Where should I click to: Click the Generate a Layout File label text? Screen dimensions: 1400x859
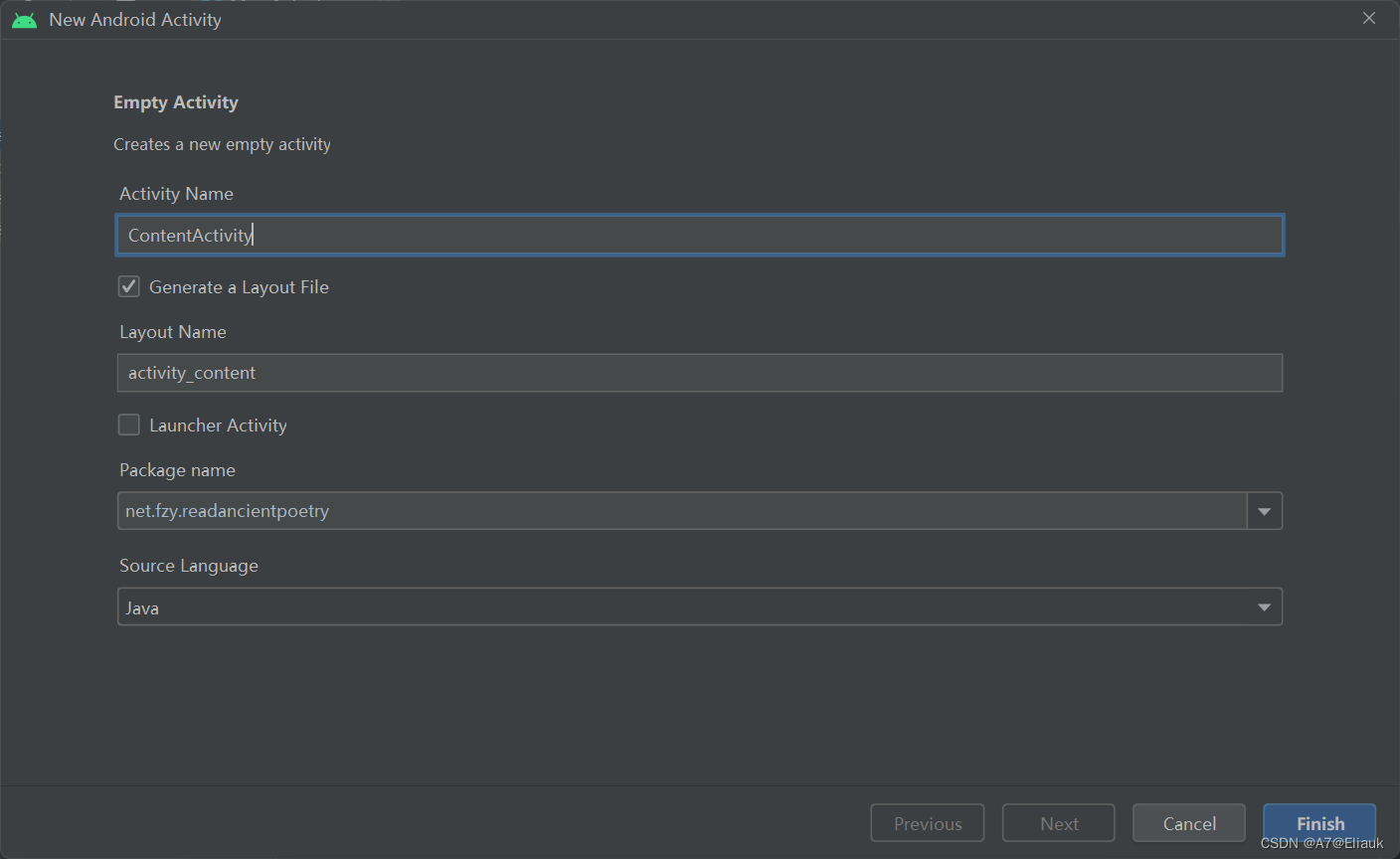click(x=239, y=287)
